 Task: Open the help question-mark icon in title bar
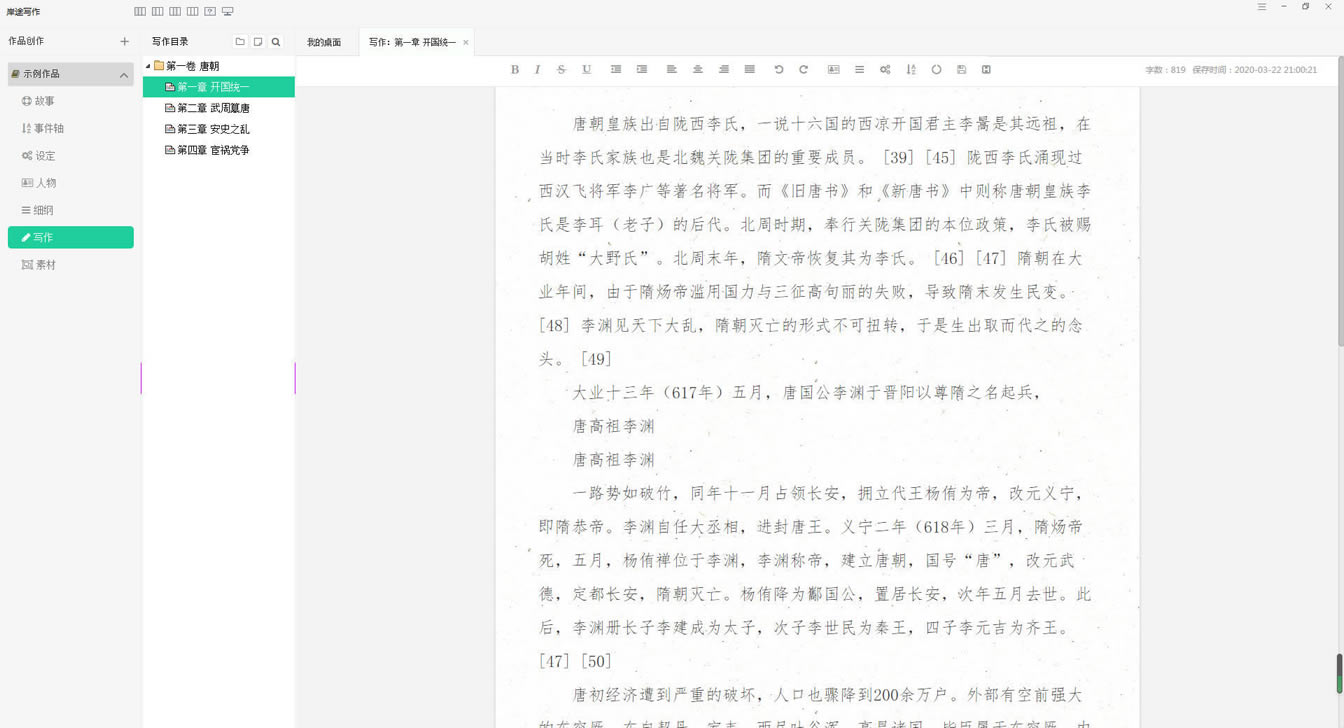[x=210, y=12]
